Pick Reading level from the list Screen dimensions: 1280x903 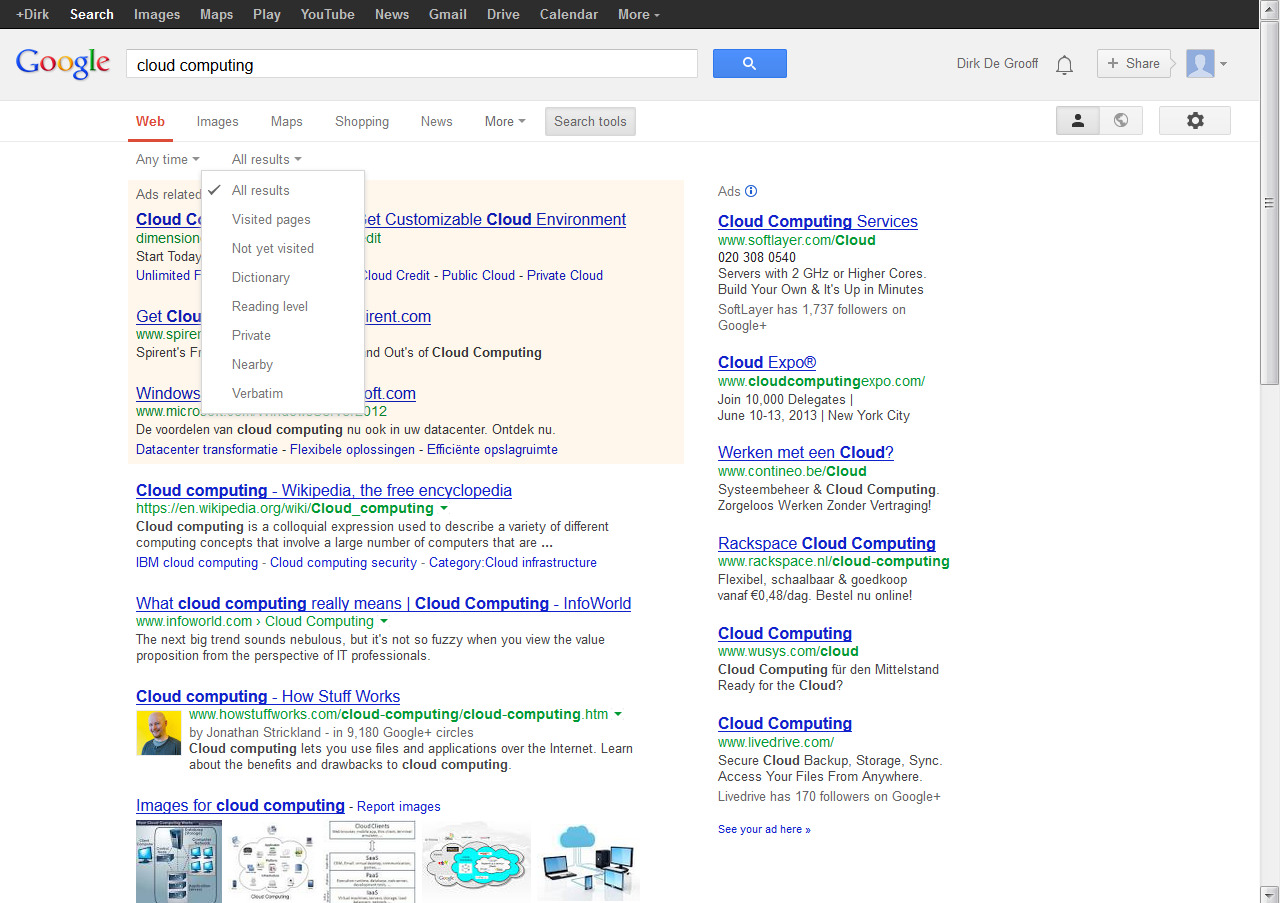(283, 306)
